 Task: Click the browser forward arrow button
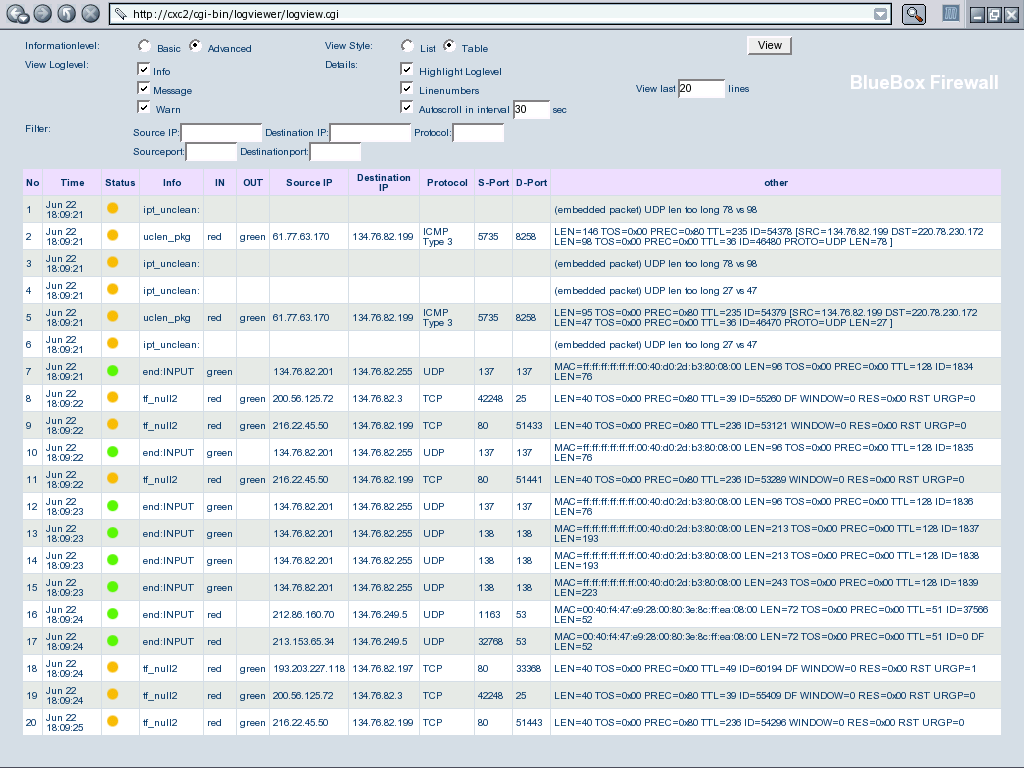click(42, 14)
